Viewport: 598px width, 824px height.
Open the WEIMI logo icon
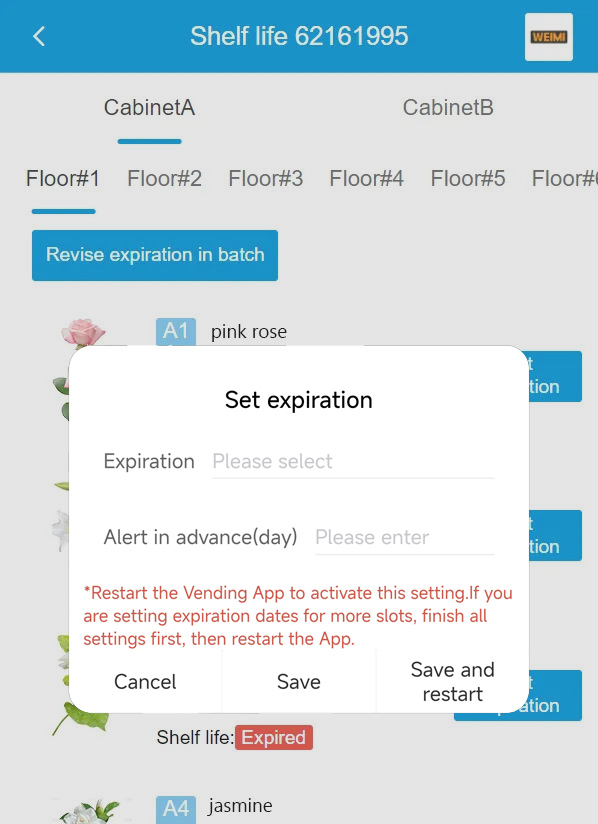coord(549,37)
